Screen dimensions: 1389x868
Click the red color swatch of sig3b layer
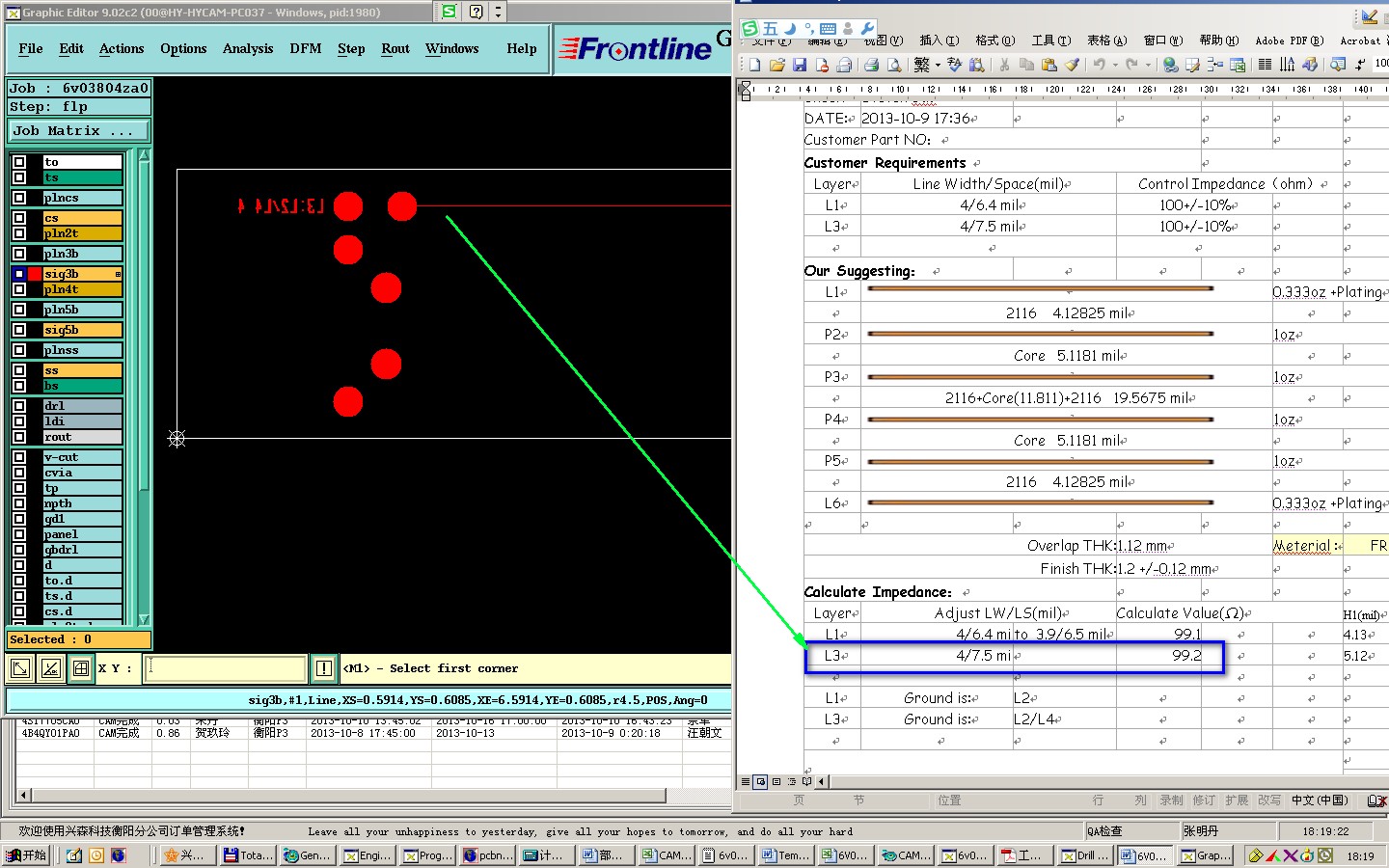click(x=35, y=274)
